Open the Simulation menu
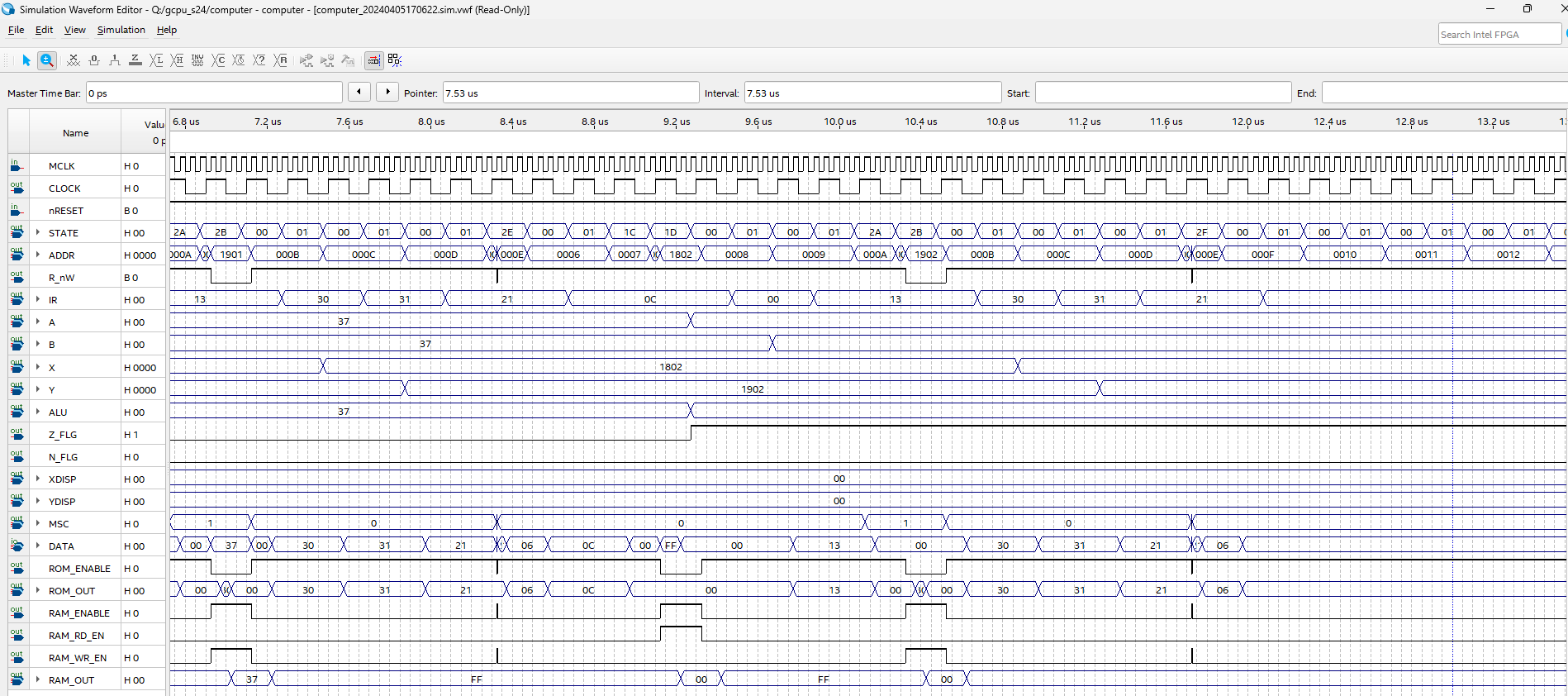The height and width of the screenshot is (696, 1568). [121, 30]
